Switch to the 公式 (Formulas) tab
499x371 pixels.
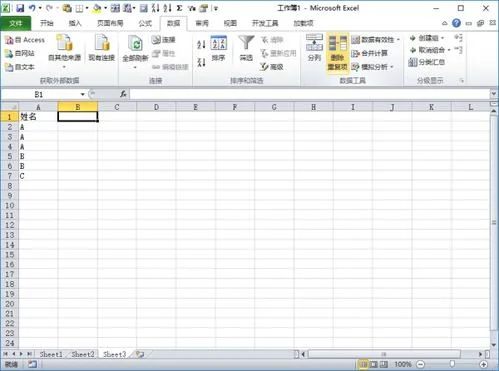point(145,23)
